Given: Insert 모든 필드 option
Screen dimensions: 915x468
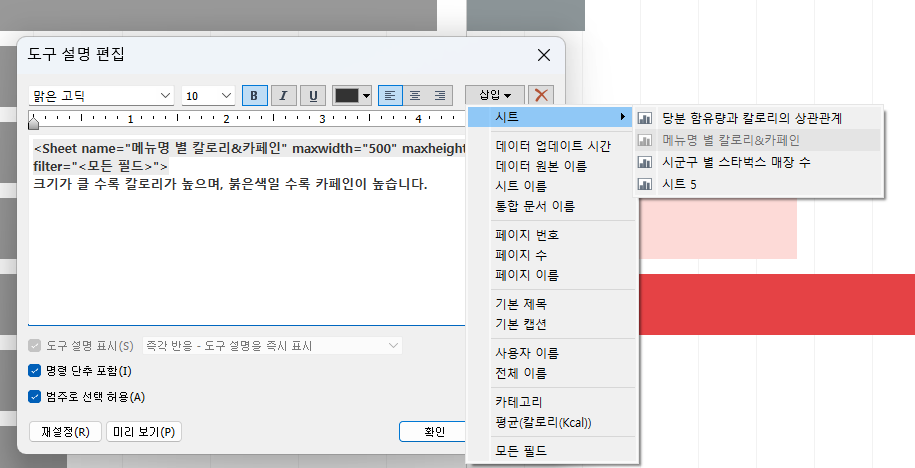Looking at the screenshot, I should [521, 451].
